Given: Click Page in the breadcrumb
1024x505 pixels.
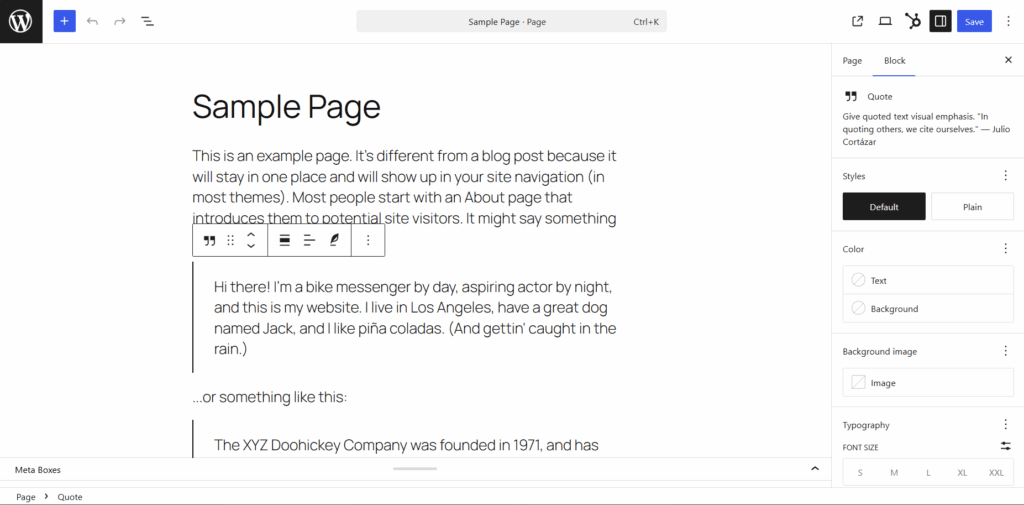Looking at the screenshot, I should pos(25,497).
